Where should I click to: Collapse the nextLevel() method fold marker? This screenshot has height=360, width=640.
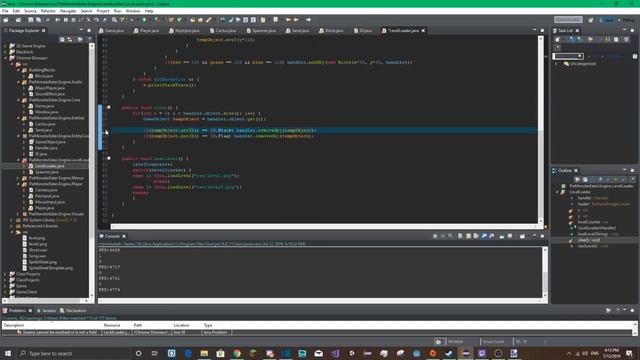(109, 158)
